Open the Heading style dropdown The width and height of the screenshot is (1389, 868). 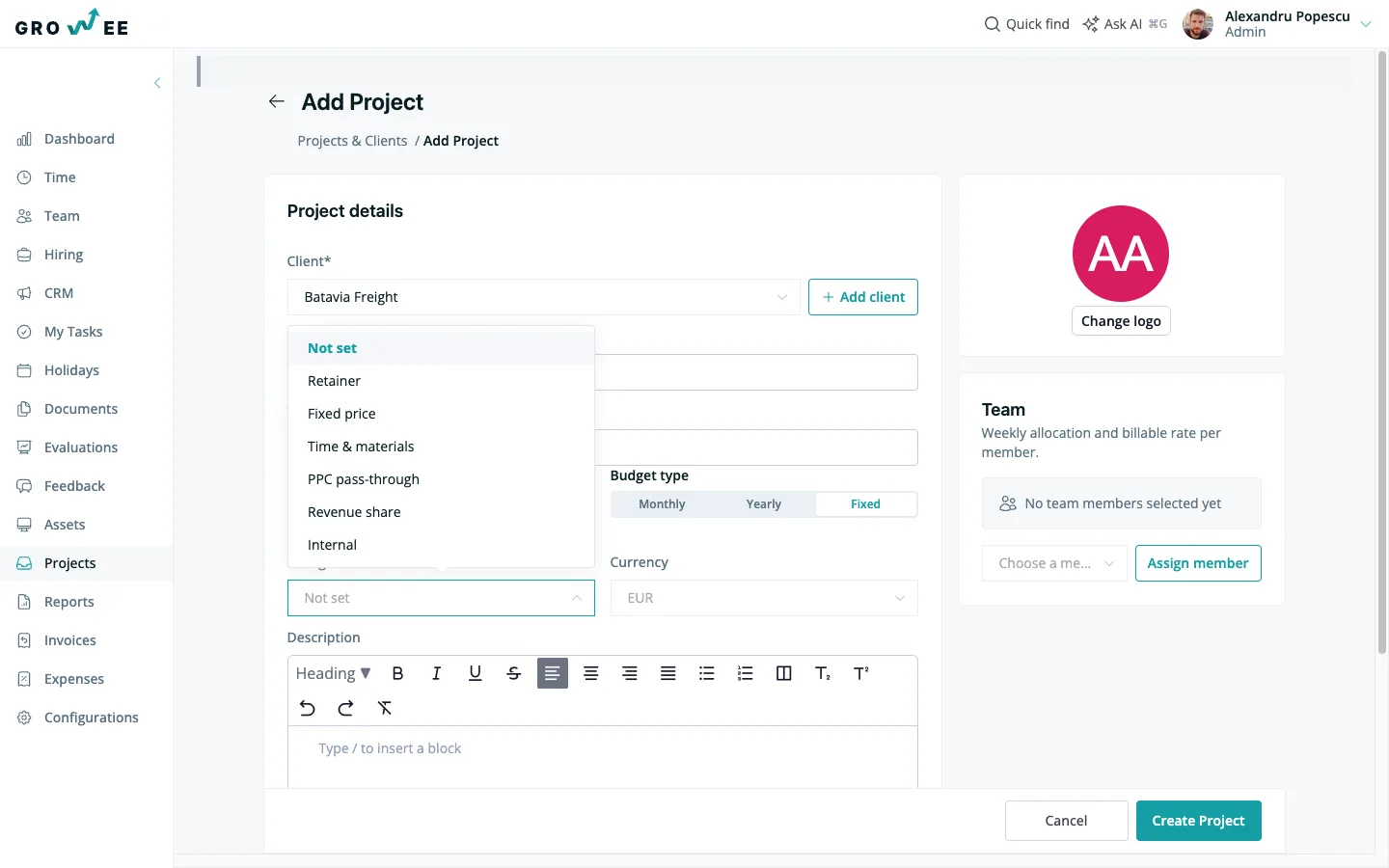pos(333,673)
